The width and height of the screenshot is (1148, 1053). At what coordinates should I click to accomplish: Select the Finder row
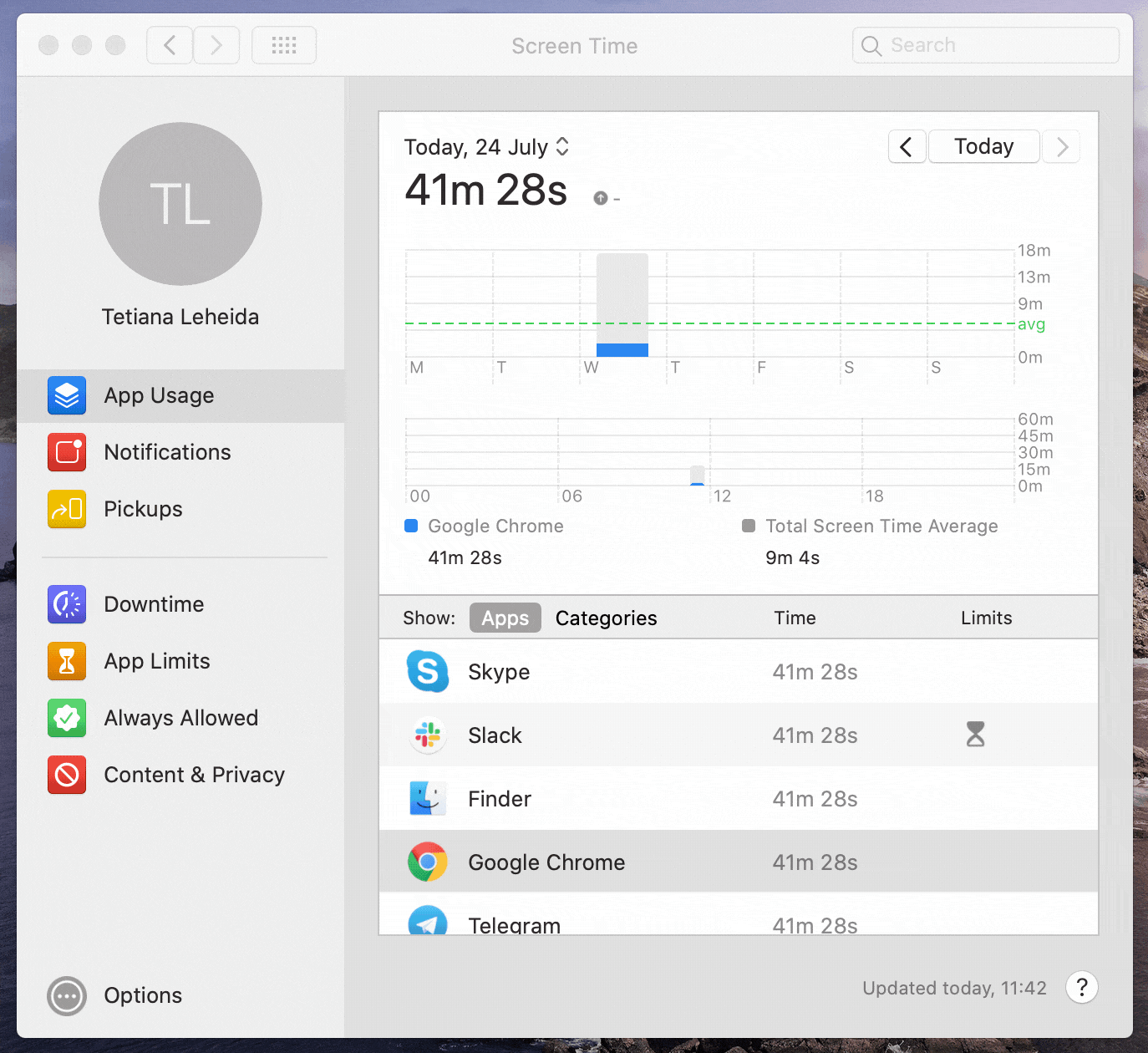coord(739,798)
